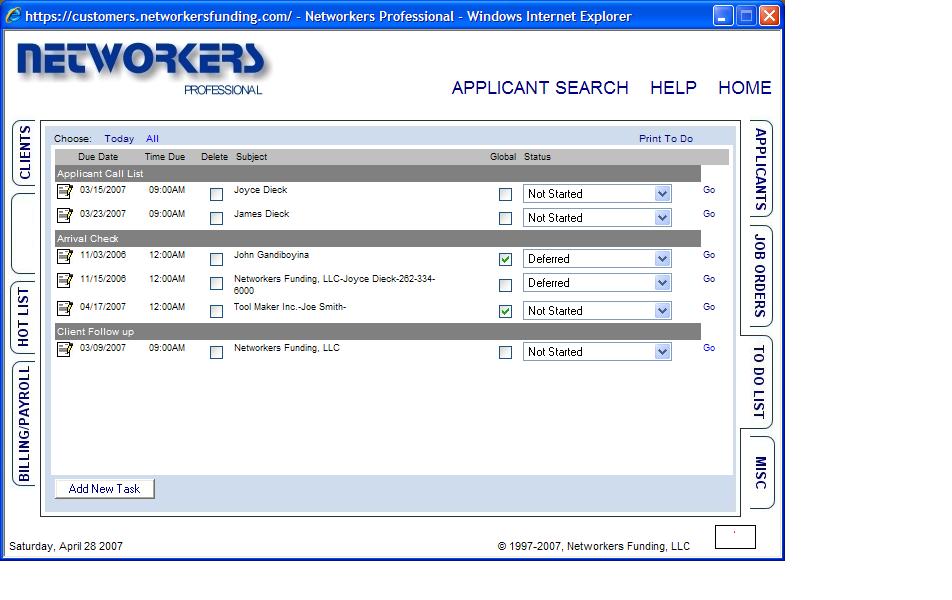Go to HOME
Image resolution: width=952 pixels, height=600 pixels.
coord(744,88)
